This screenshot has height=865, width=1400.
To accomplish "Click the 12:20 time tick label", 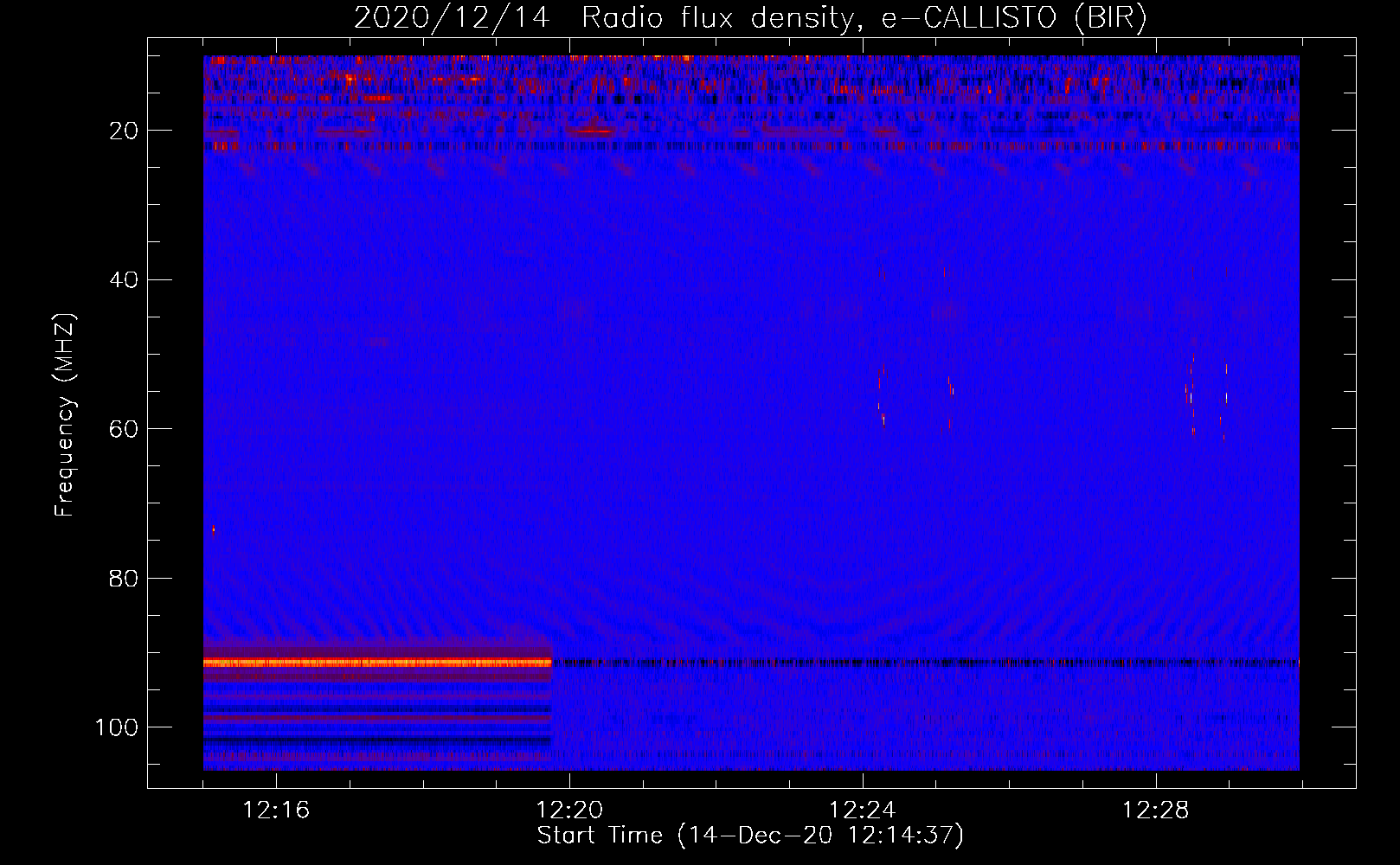I will [569, 811].
